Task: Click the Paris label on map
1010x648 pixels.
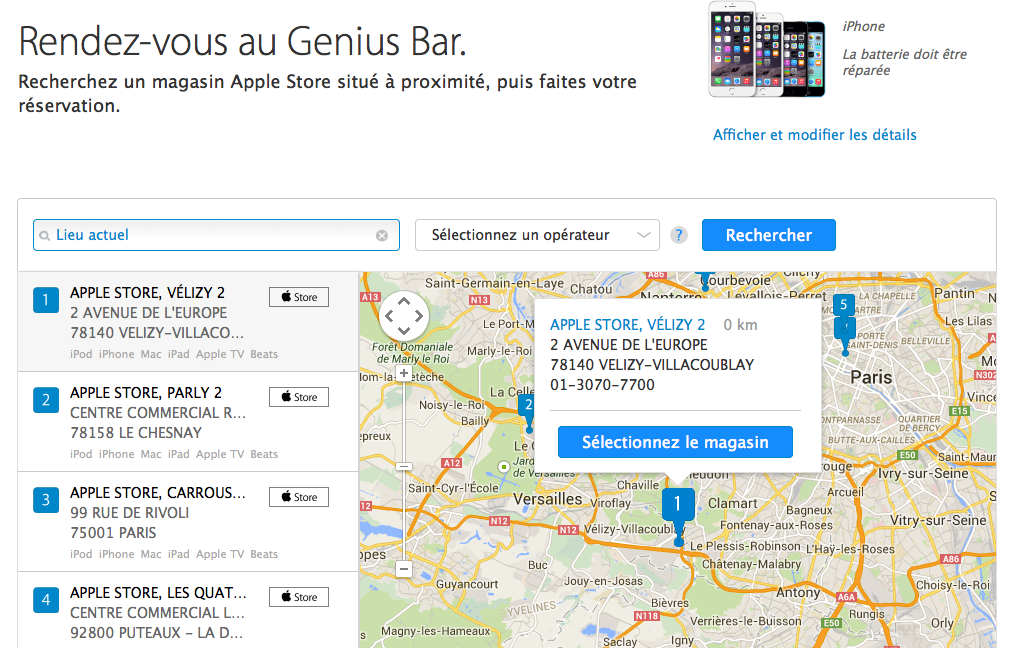Action: click(871, 377)
